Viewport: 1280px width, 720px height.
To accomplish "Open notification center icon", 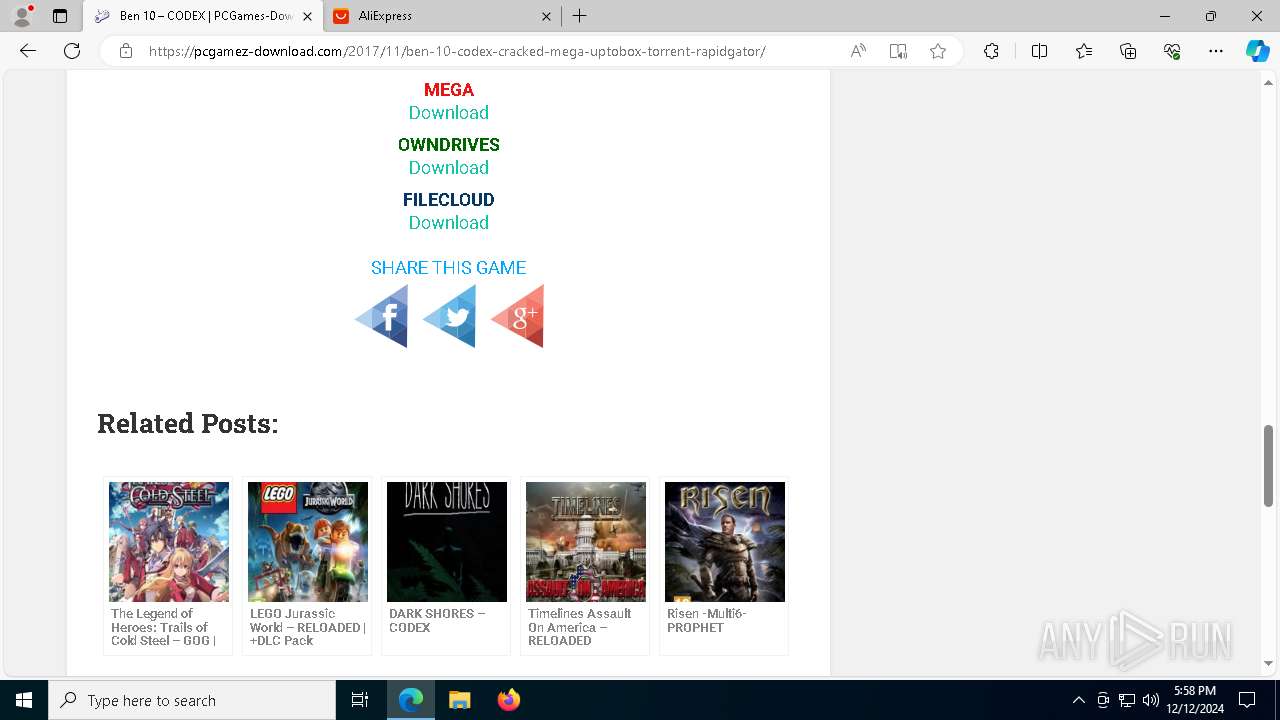I will click(x=1247, y=700).
